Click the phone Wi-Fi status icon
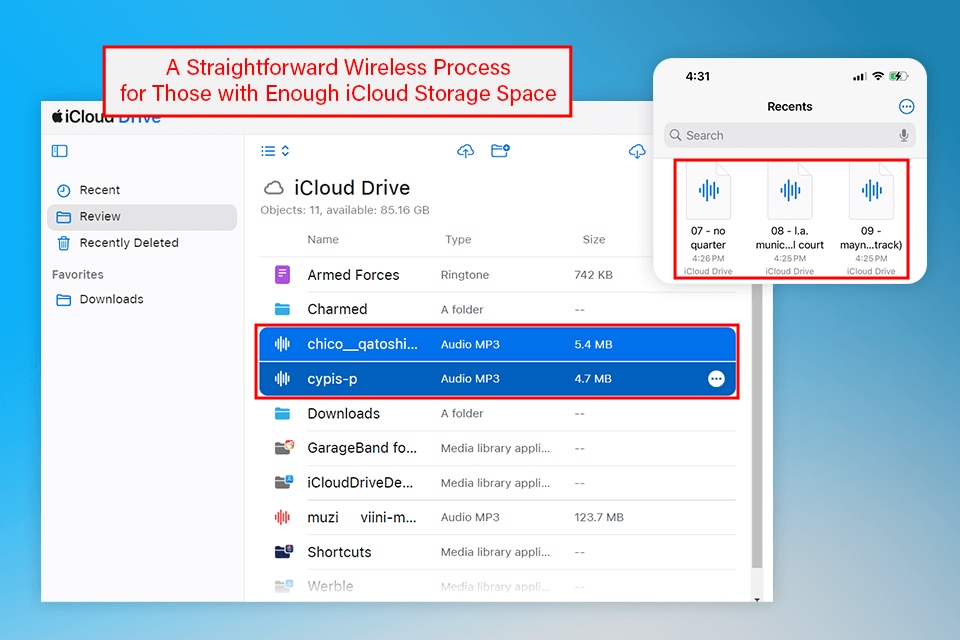960x640 pixels. [878, 77]
